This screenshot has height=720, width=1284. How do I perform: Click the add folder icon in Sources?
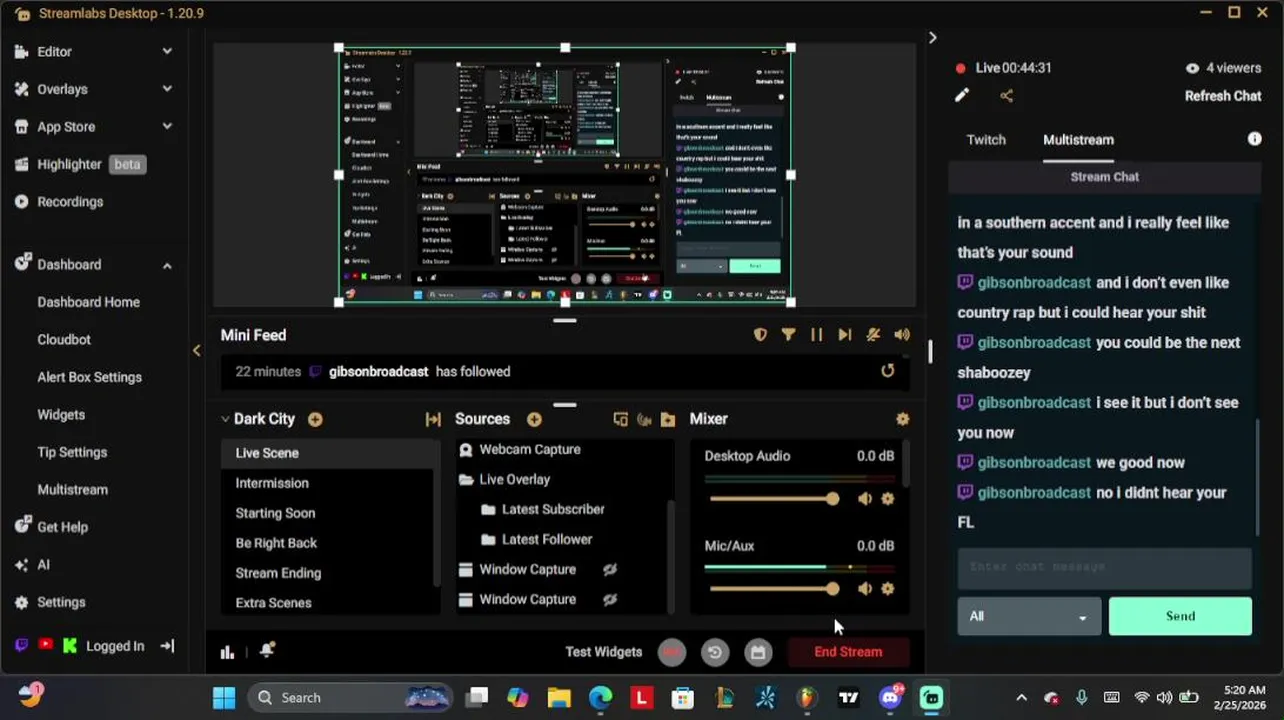pyautogui.click(x=668, y=420)
